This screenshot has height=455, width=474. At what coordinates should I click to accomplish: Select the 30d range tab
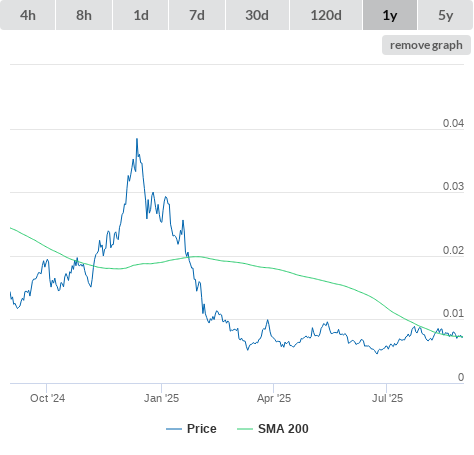257,15
